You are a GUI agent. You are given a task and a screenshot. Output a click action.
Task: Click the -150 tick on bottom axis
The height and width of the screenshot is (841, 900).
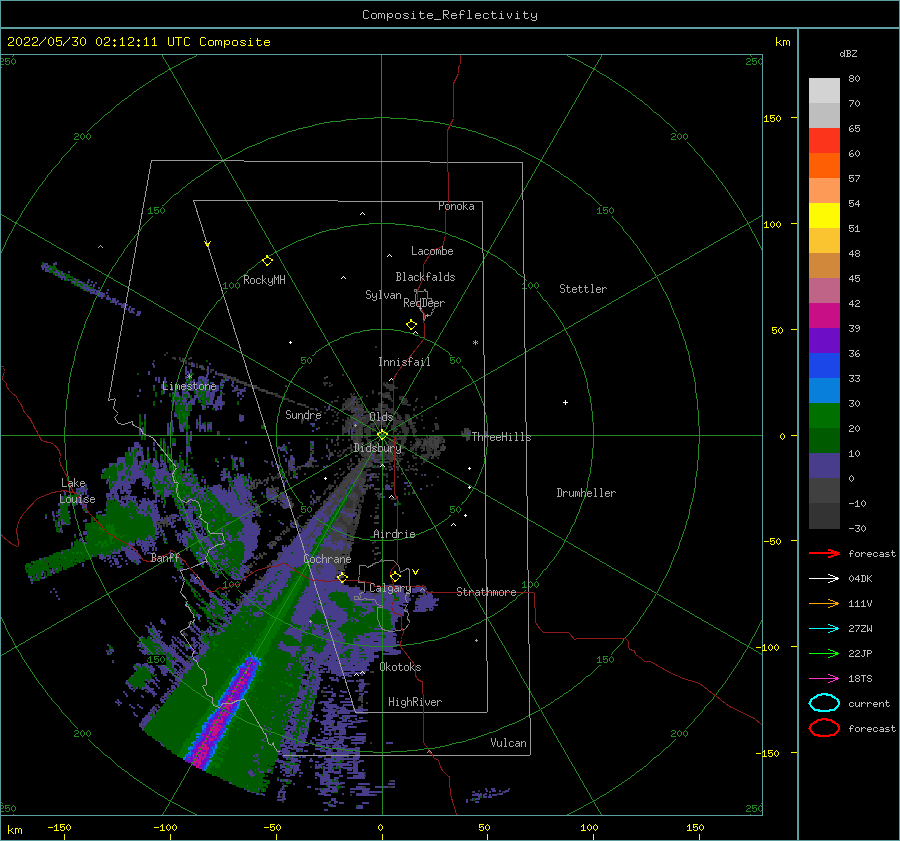(x=59, y=827)
